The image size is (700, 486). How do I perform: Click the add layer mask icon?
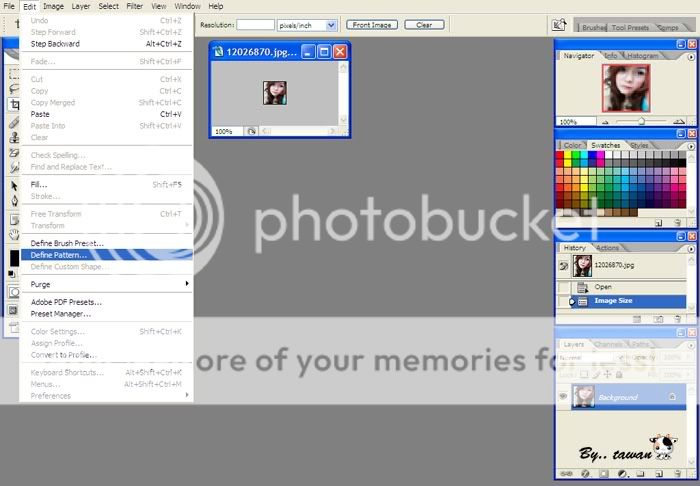point(603,473)
